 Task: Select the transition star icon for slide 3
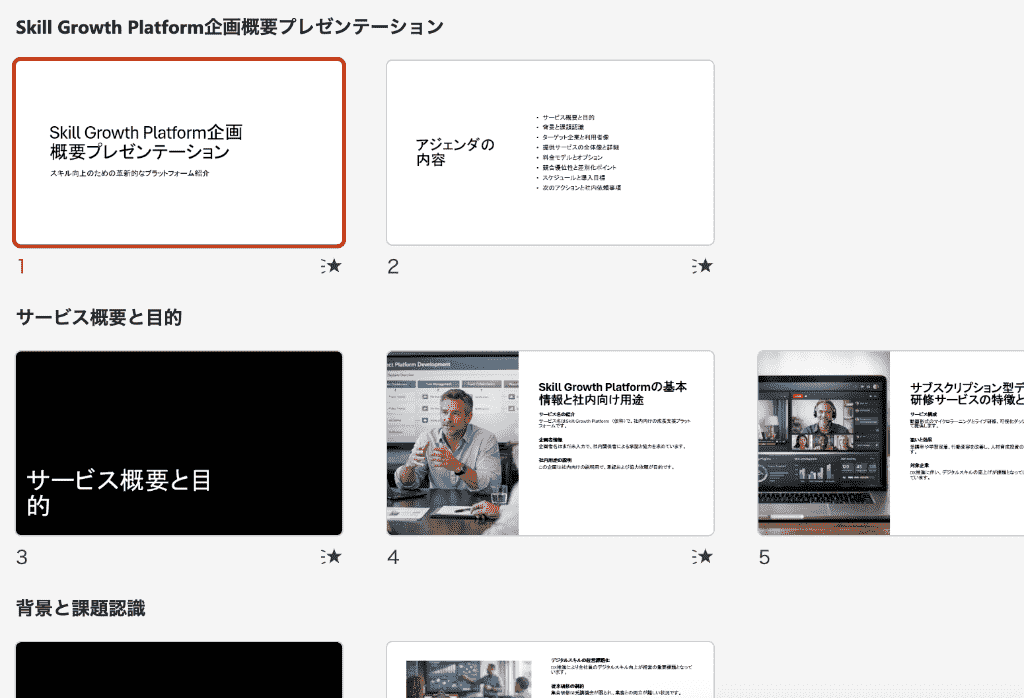(x=332, y=557)
